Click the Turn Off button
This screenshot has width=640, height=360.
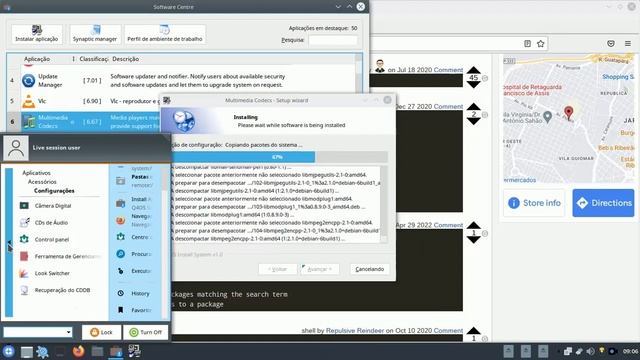pyautogui.click(x=146, y=332)
